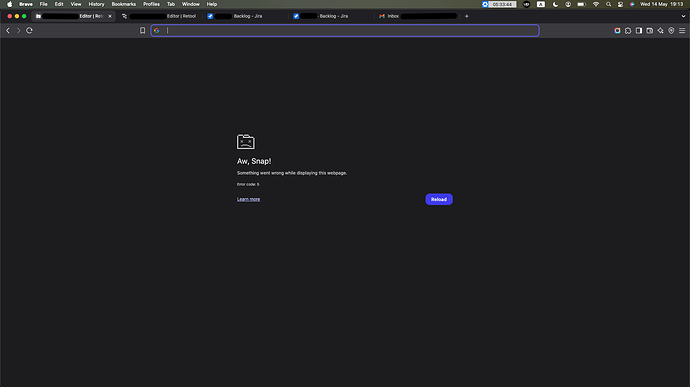Go back using the back arrow
The height and width of the screenshot is (387, 690).
[x=8, y=30]
